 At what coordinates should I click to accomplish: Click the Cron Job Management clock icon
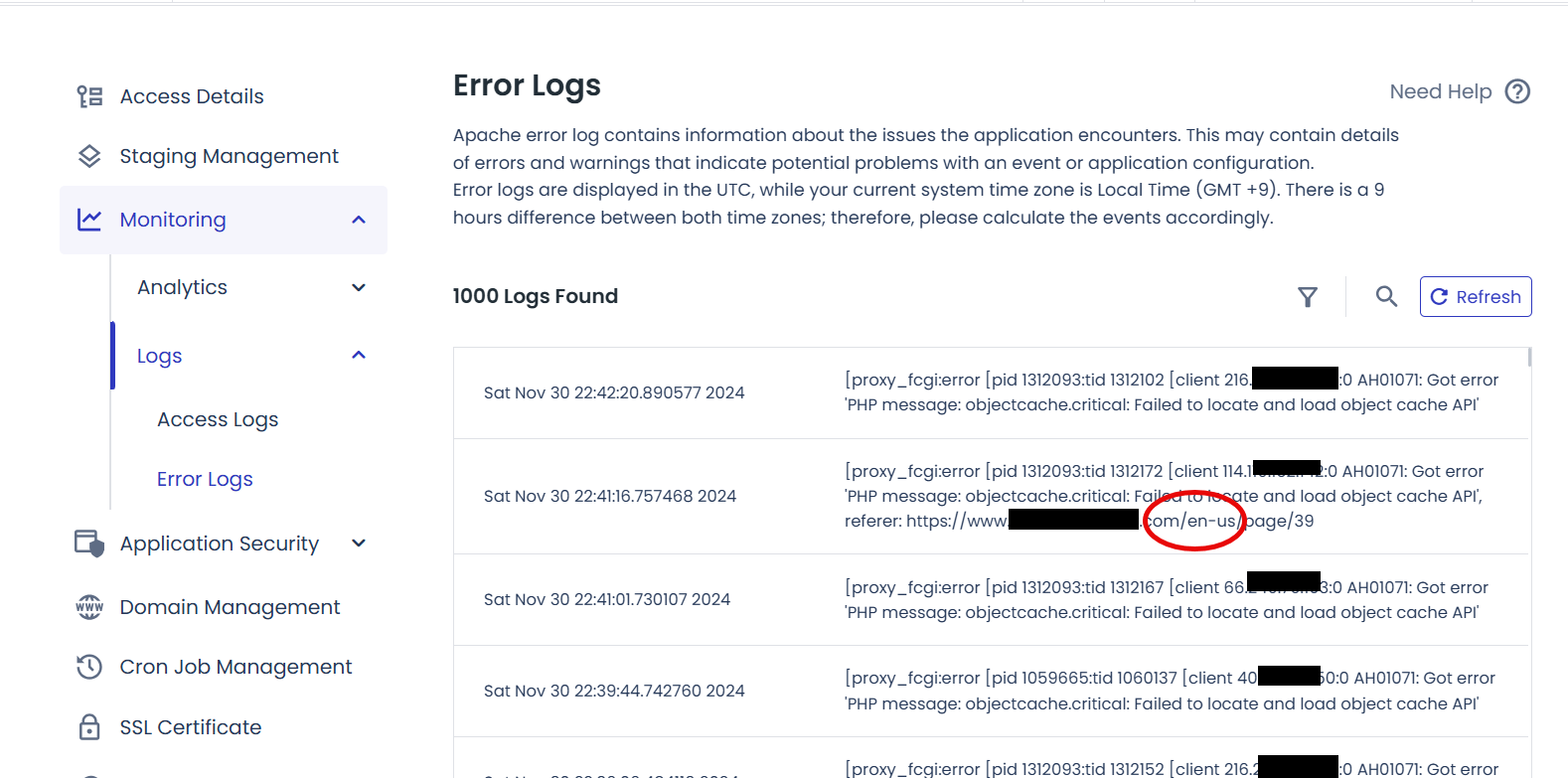point(89,667)
